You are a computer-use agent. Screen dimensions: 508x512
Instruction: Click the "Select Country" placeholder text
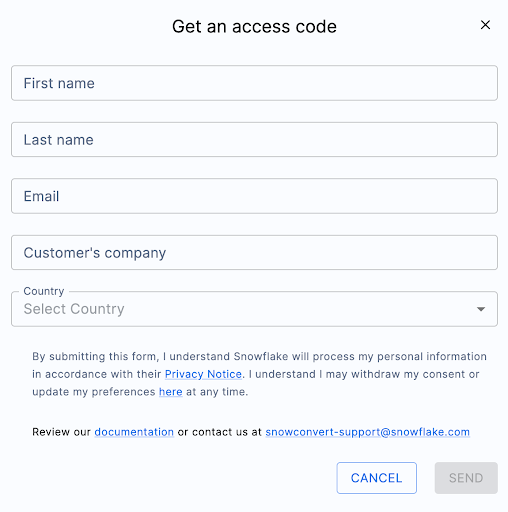click(74, 309)
